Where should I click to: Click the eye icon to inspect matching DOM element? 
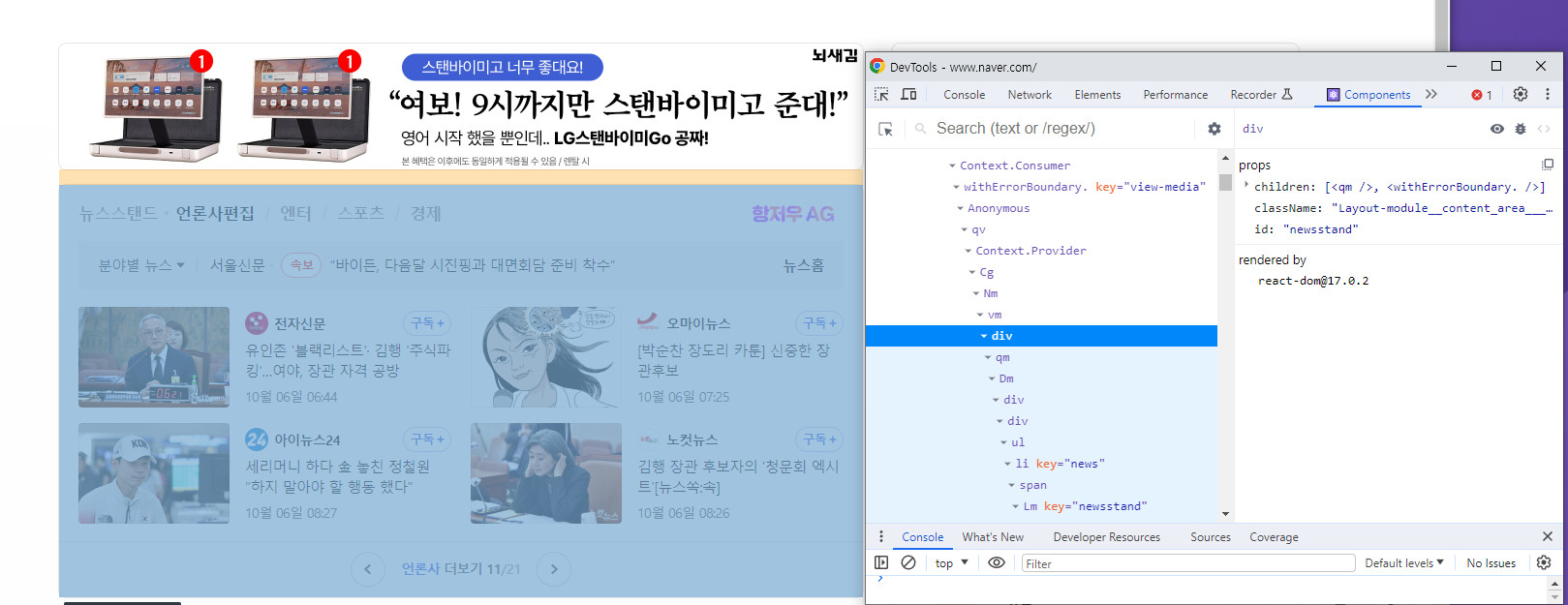[1496, 129]
